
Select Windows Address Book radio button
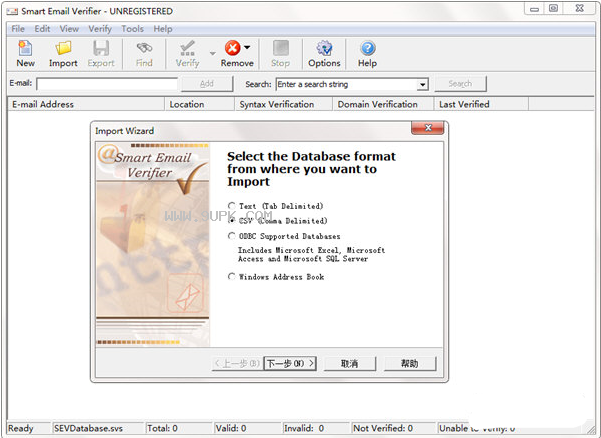232,276
